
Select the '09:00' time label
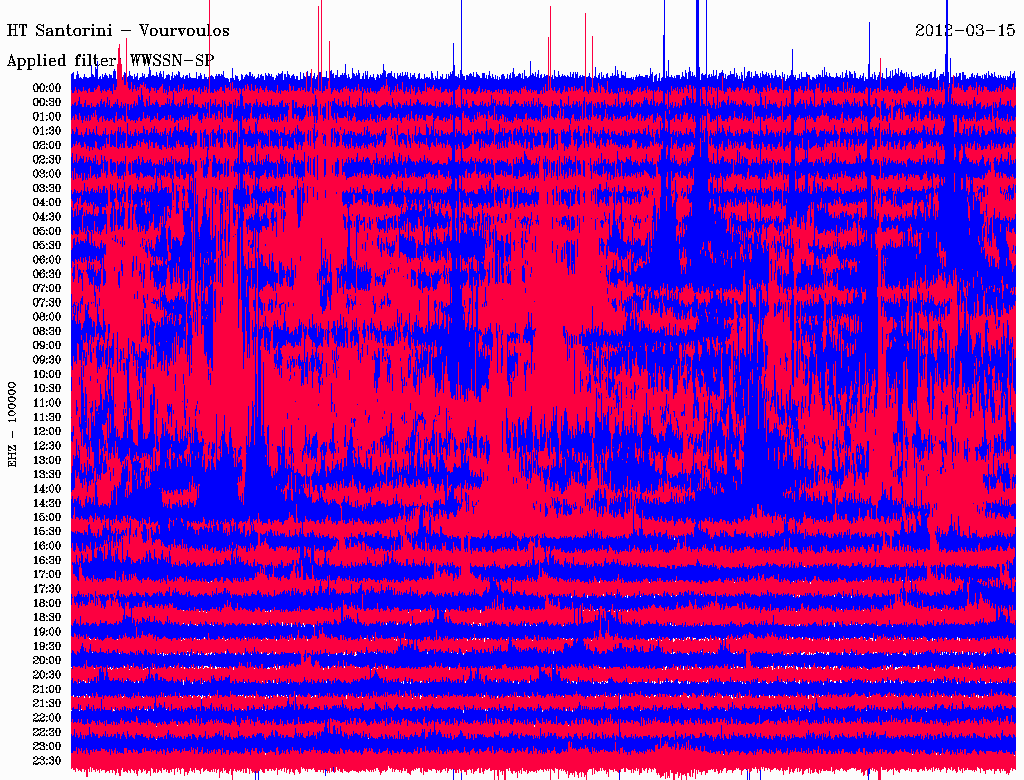tap(47, 345)
